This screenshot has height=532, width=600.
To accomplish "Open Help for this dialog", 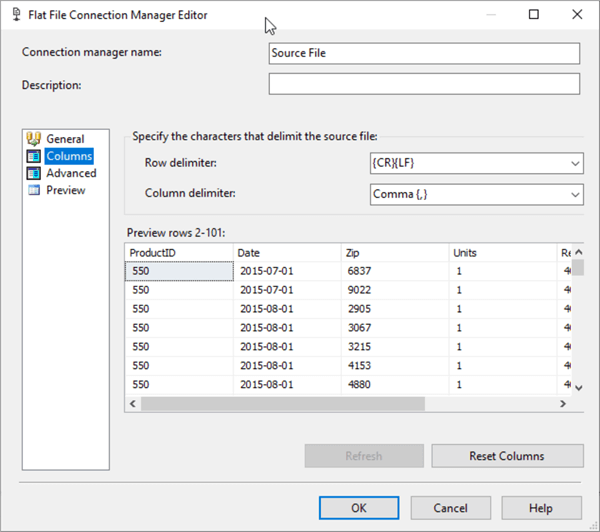I will pyautogui.click(x=541, y=508).
